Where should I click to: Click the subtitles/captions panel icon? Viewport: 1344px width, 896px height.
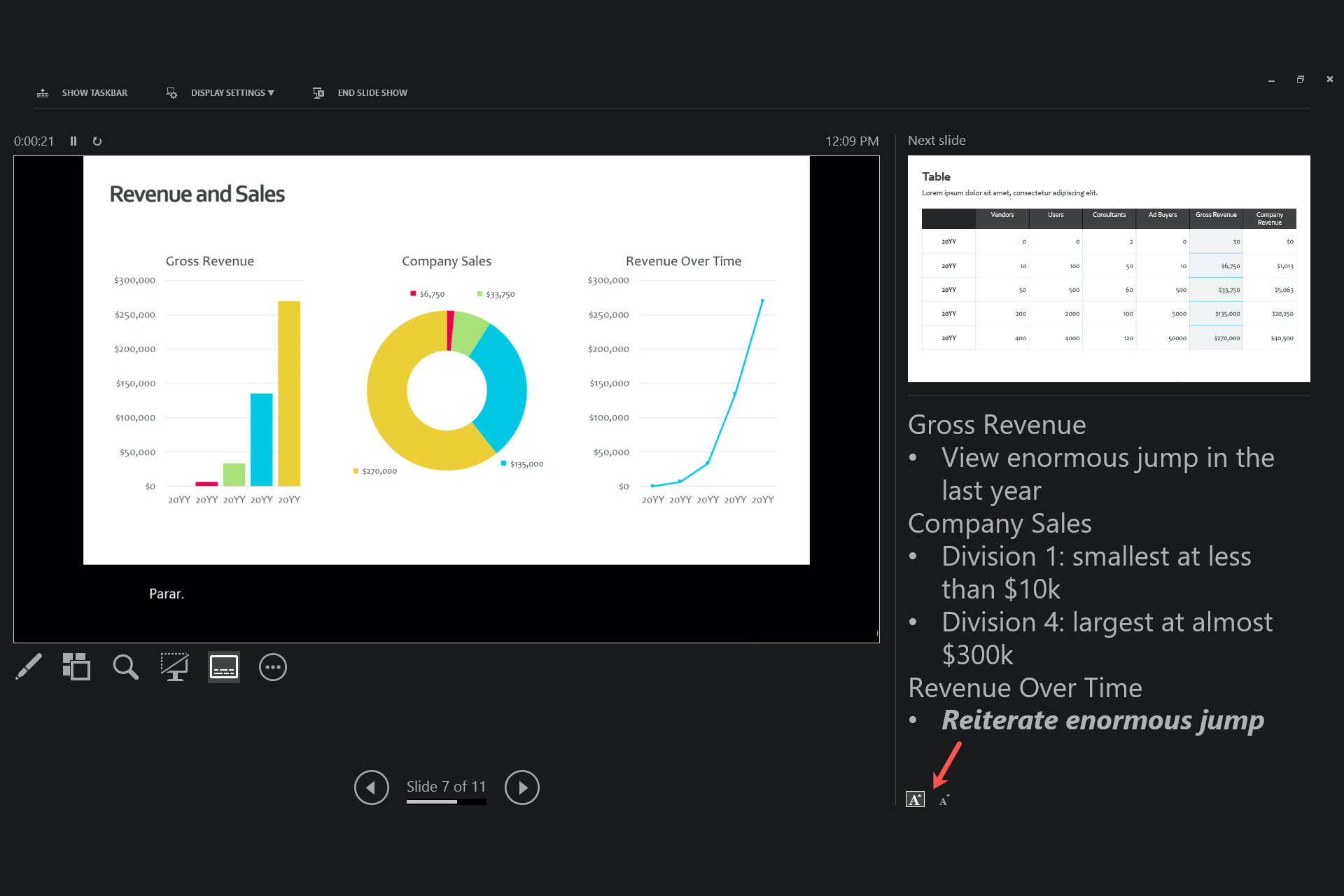point(223,667)
